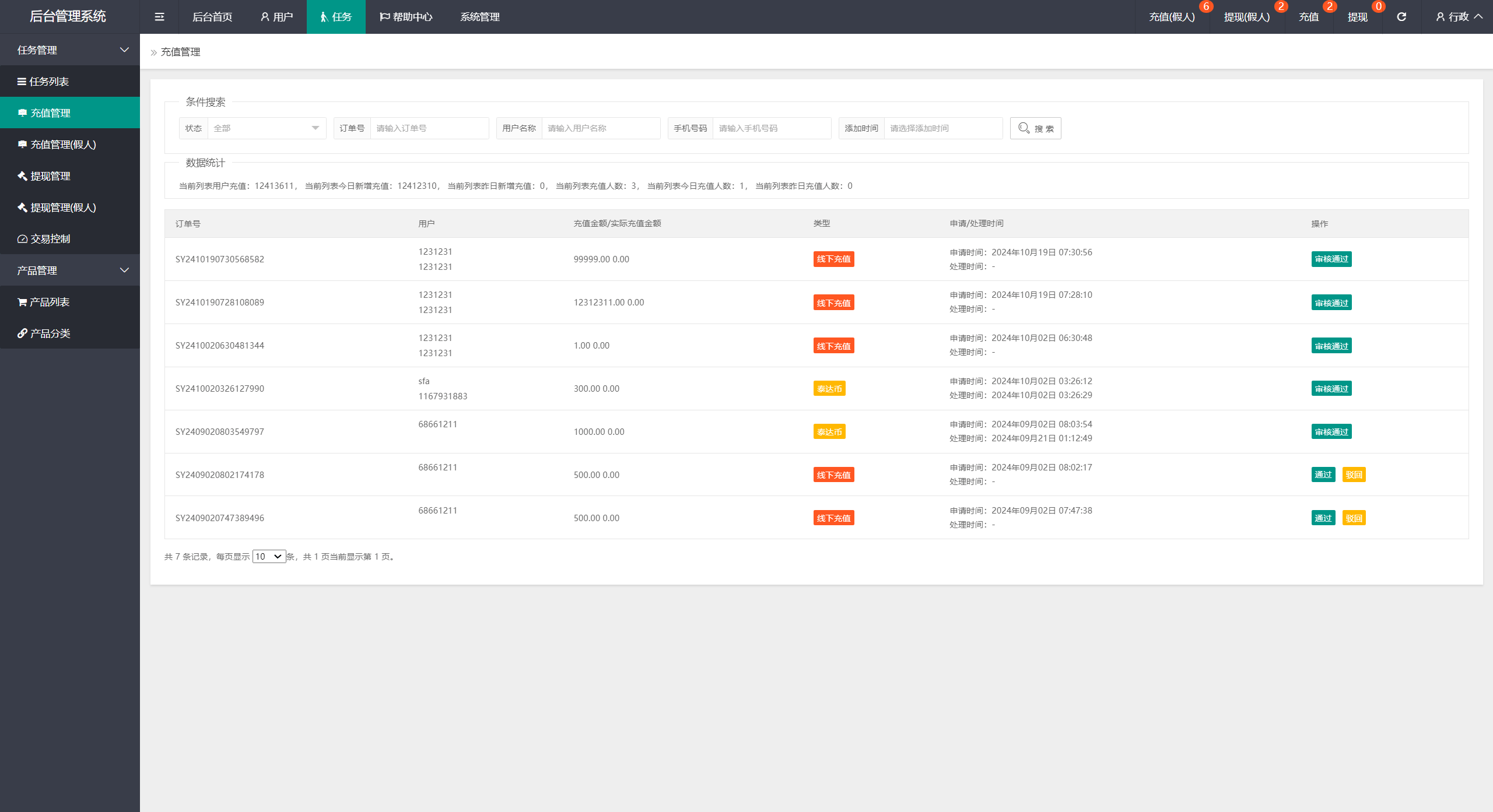This screenshot has width=1493, height=812.
Task: Click 通过 for order SY2409020747389496
Action: point(1323,518)
